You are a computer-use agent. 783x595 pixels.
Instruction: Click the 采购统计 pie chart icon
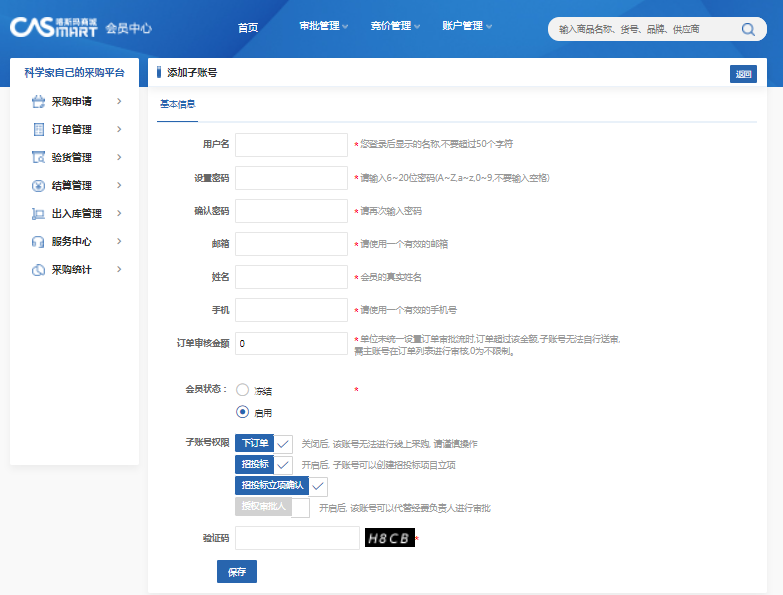coord(38,269)
